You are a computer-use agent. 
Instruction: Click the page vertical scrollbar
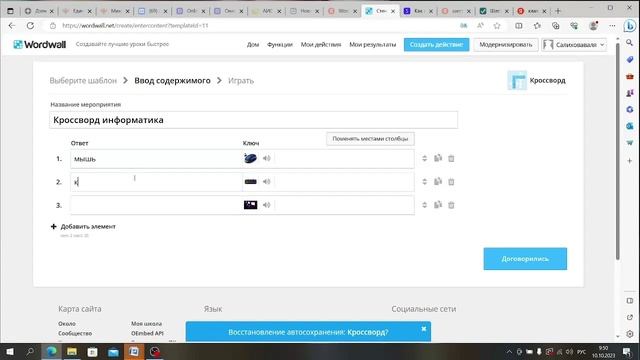pos(618,151)
